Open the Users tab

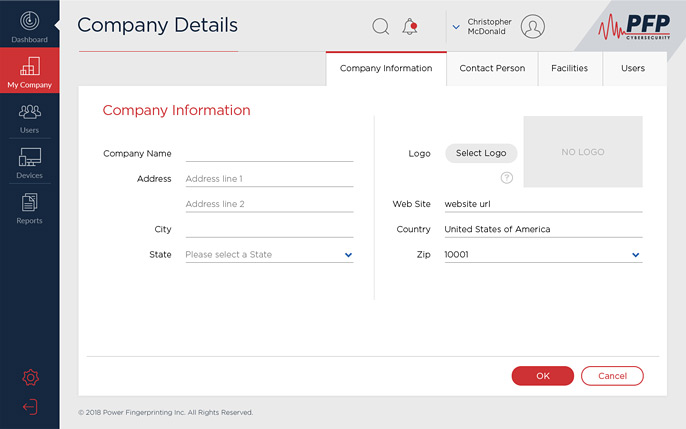pos(633,68)
